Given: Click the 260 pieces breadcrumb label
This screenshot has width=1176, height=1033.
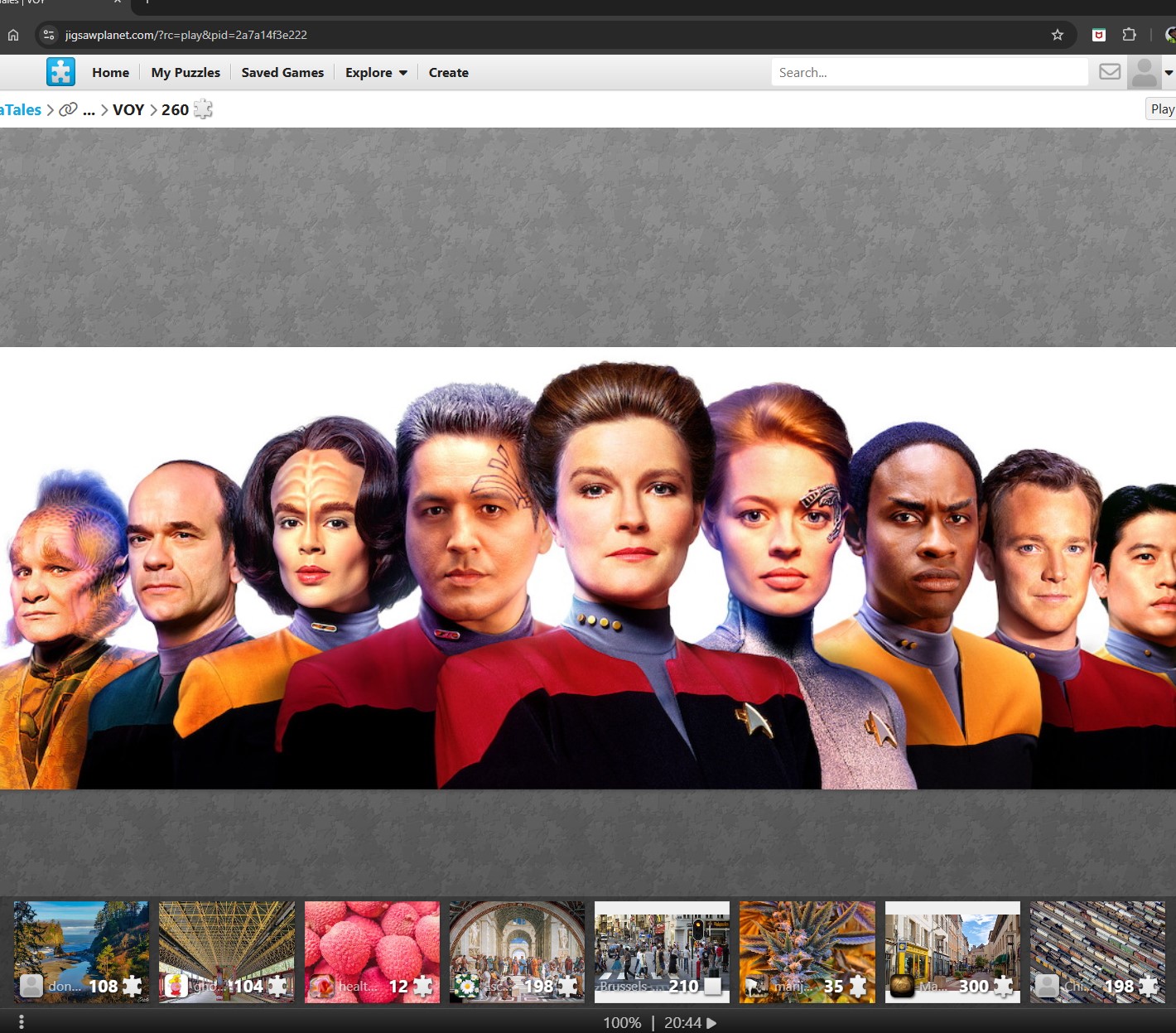Looking at the screenshot, I should point(175,109).
